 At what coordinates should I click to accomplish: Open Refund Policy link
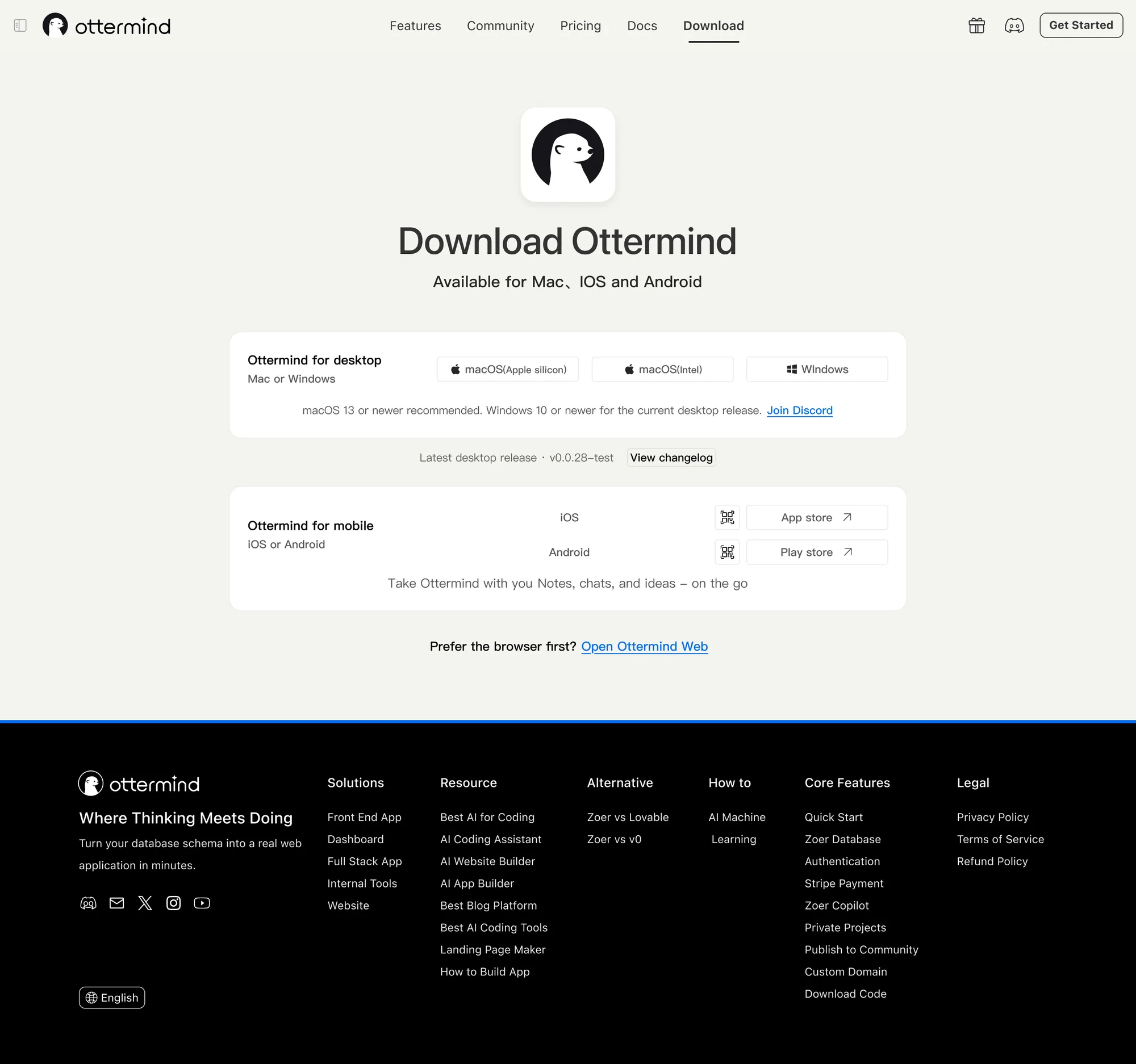click(992, 862)
